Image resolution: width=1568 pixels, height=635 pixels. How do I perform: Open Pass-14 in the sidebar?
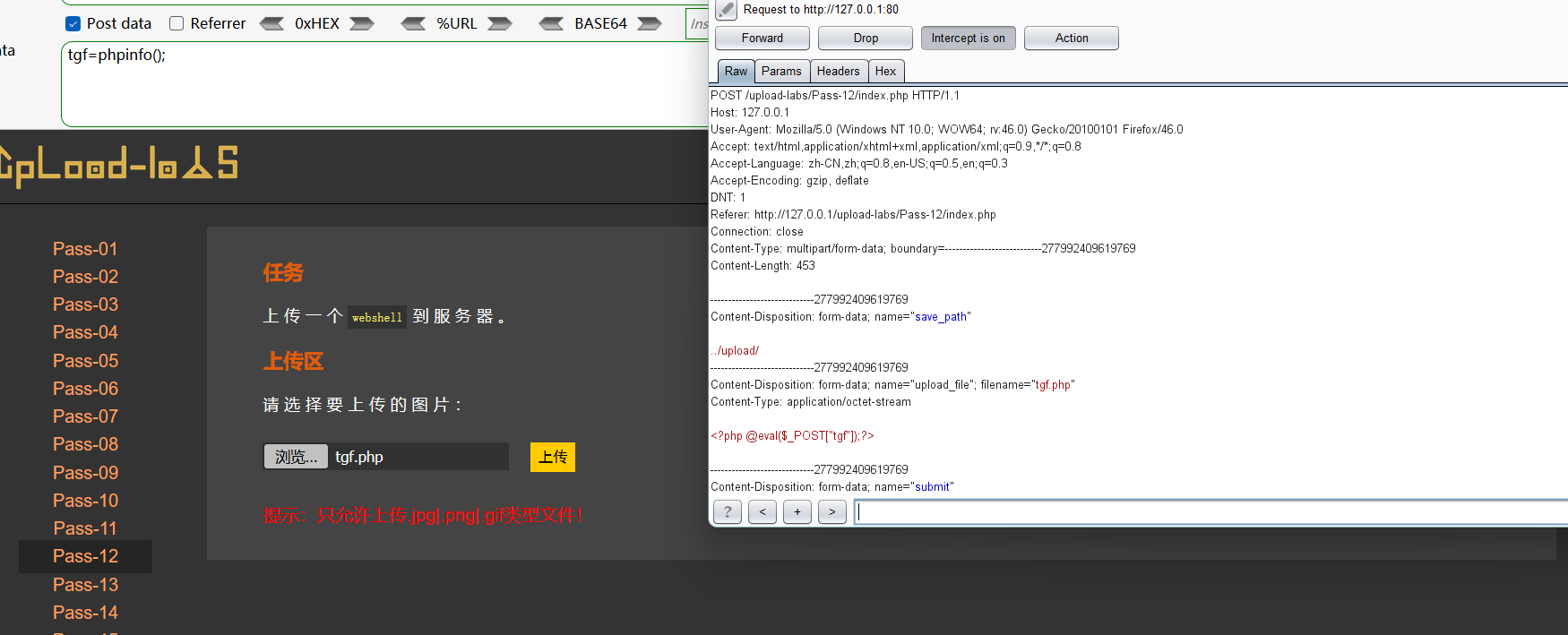[x=85, y=613]
